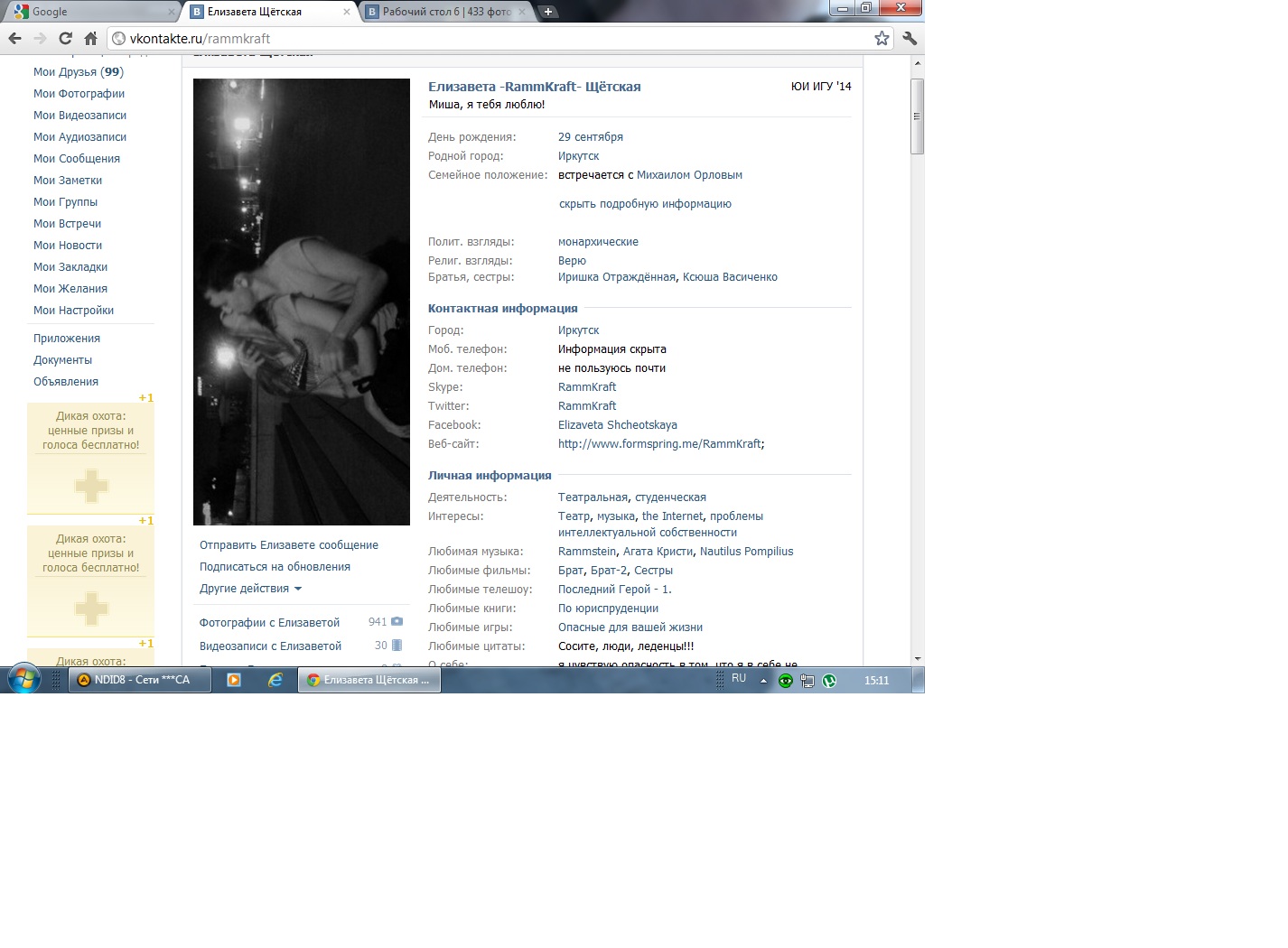
Task: Open Приложения in the sidebar
Action: pyautogui.click(x=67, y=339)
